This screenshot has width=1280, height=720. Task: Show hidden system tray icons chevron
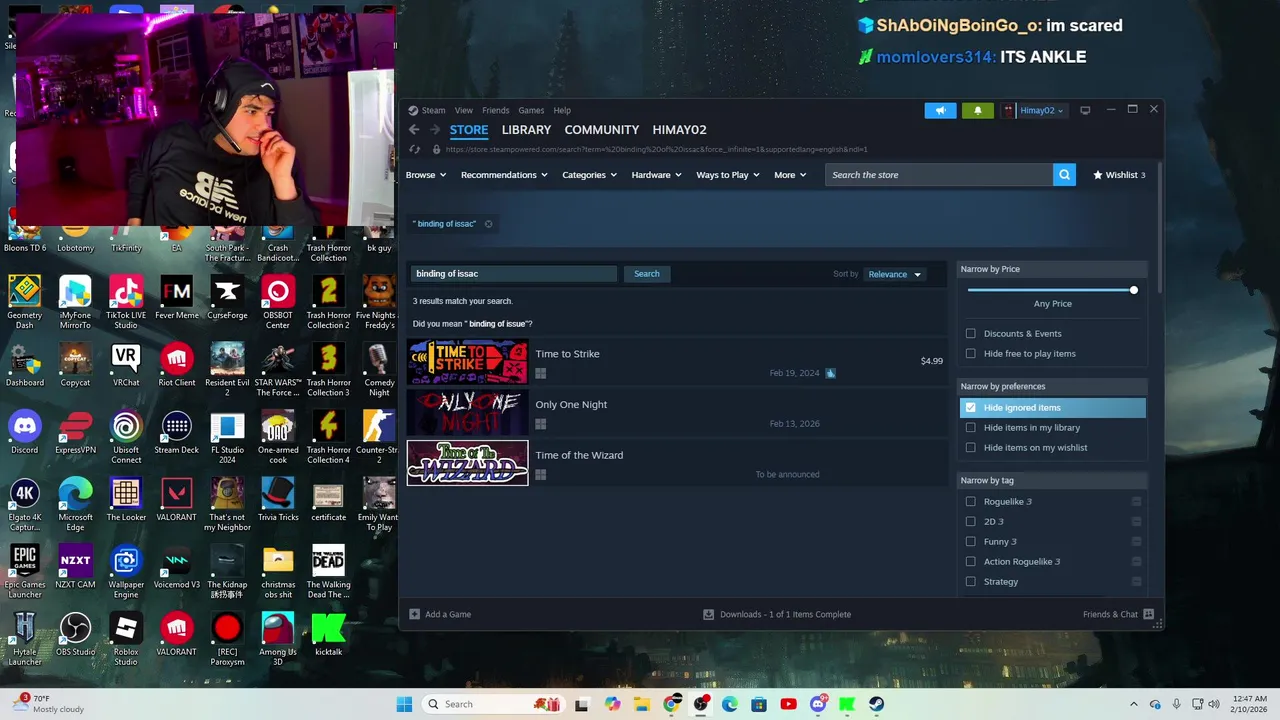(x=1133, y=704)
